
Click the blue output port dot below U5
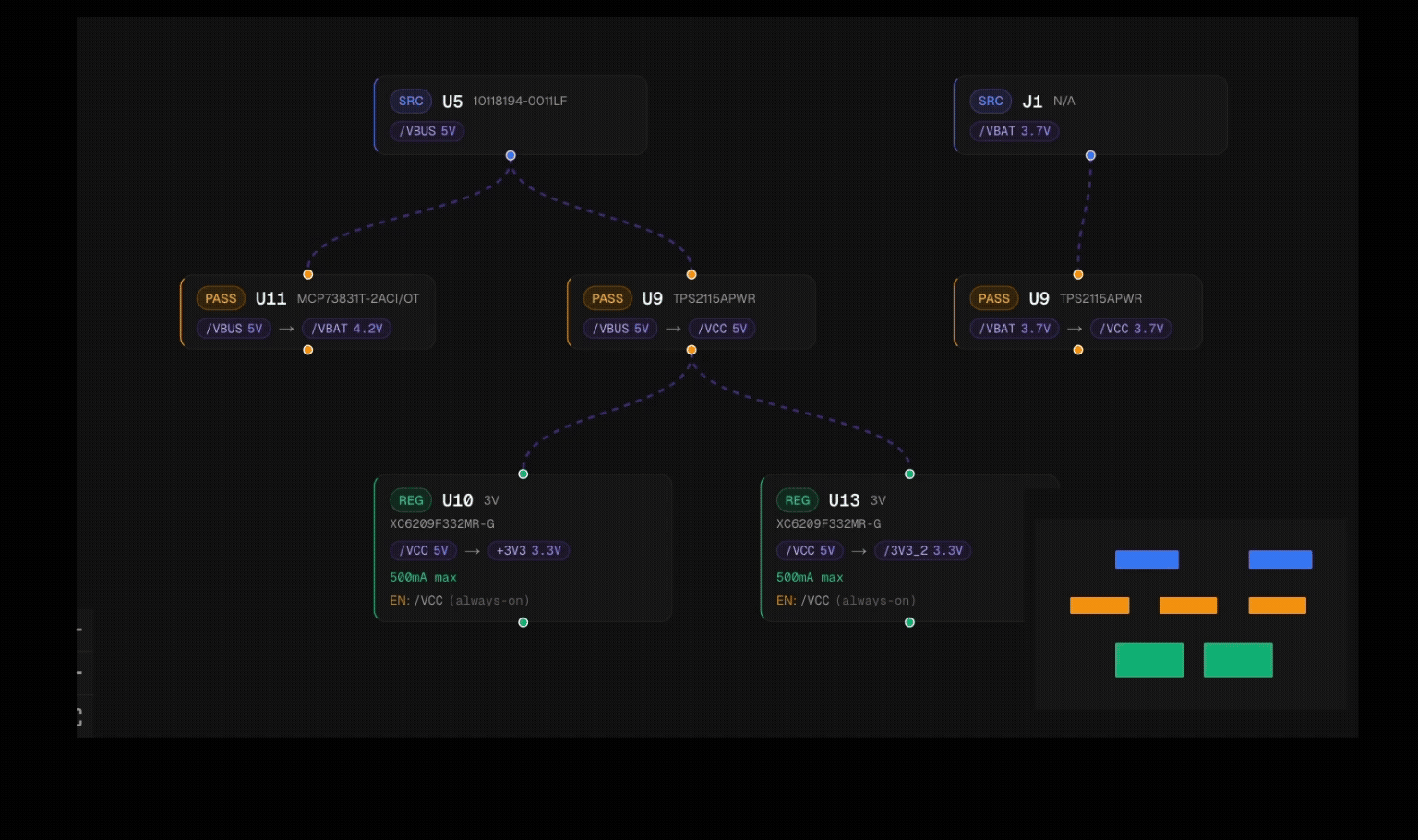[x=511, y=155]
